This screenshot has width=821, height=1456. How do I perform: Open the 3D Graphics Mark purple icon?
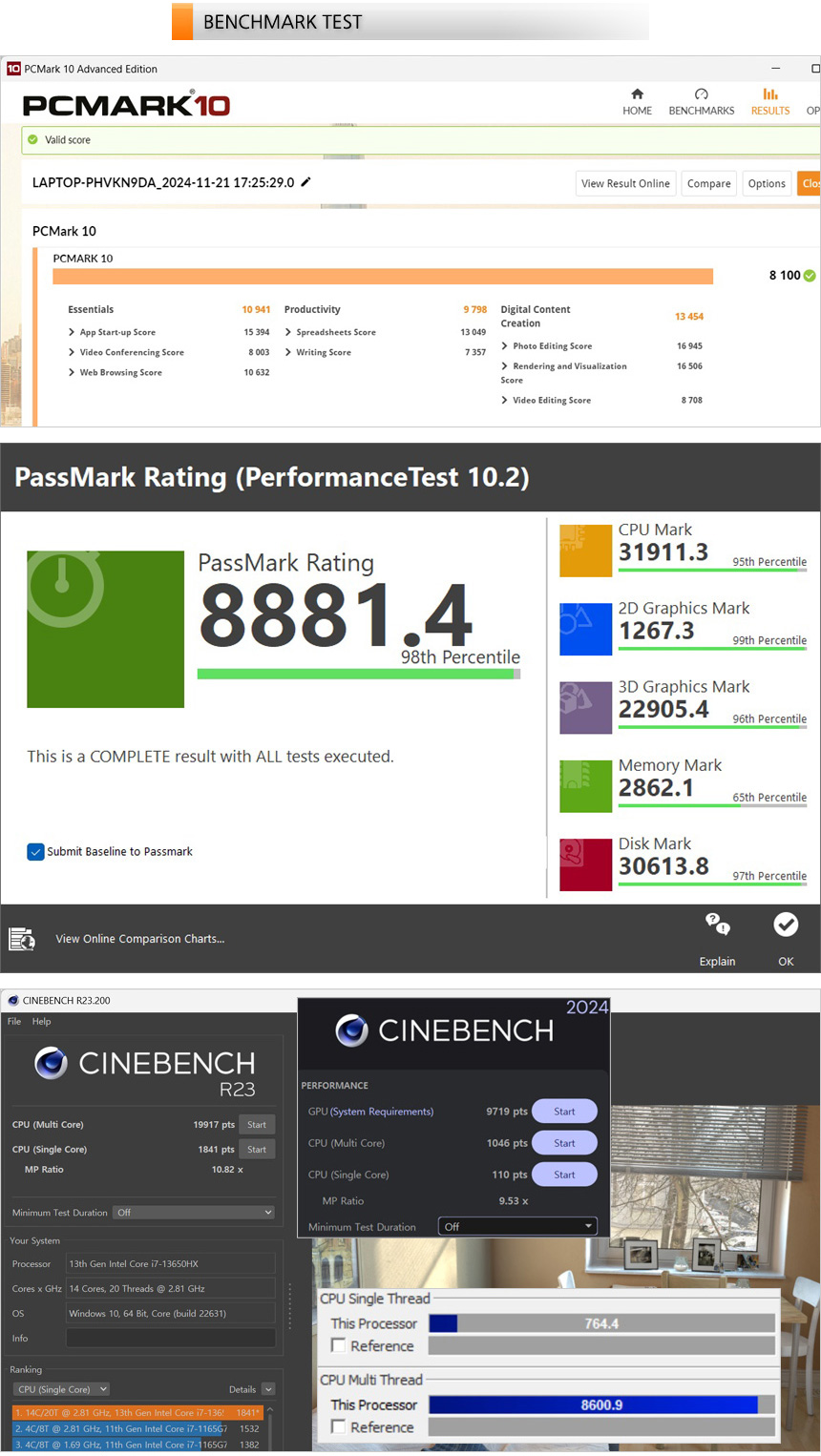coord(585,708)
